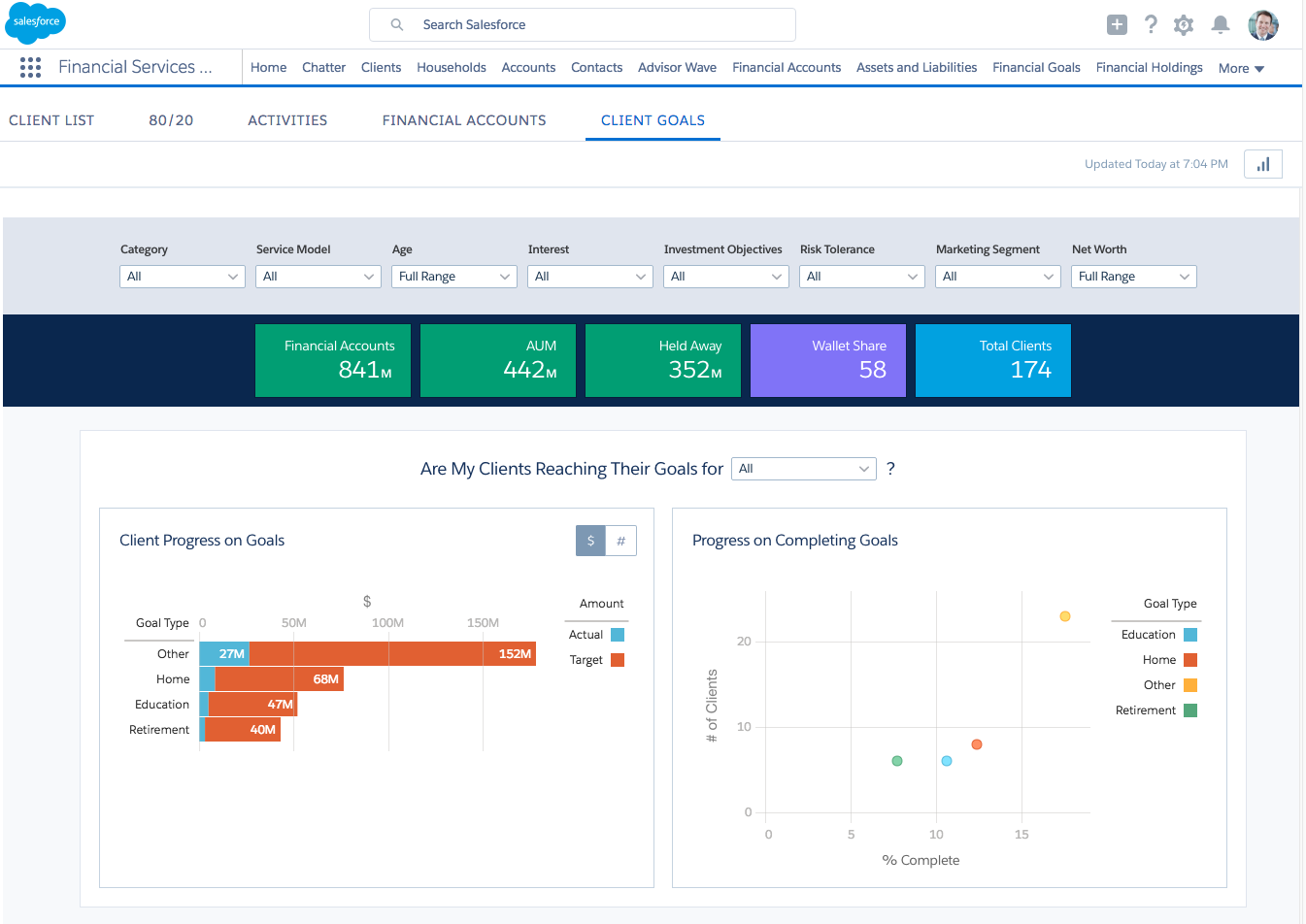Click the Search Salesforce field
This screenshot has height=924, width=1306.
(583, 25)
